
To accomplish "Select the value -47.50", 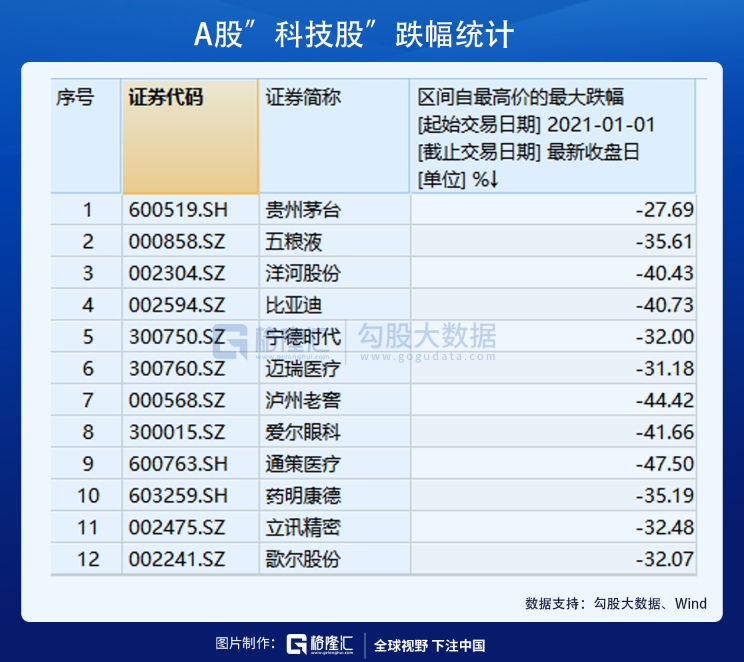I will pyautogui.click(x=664, y=464).
